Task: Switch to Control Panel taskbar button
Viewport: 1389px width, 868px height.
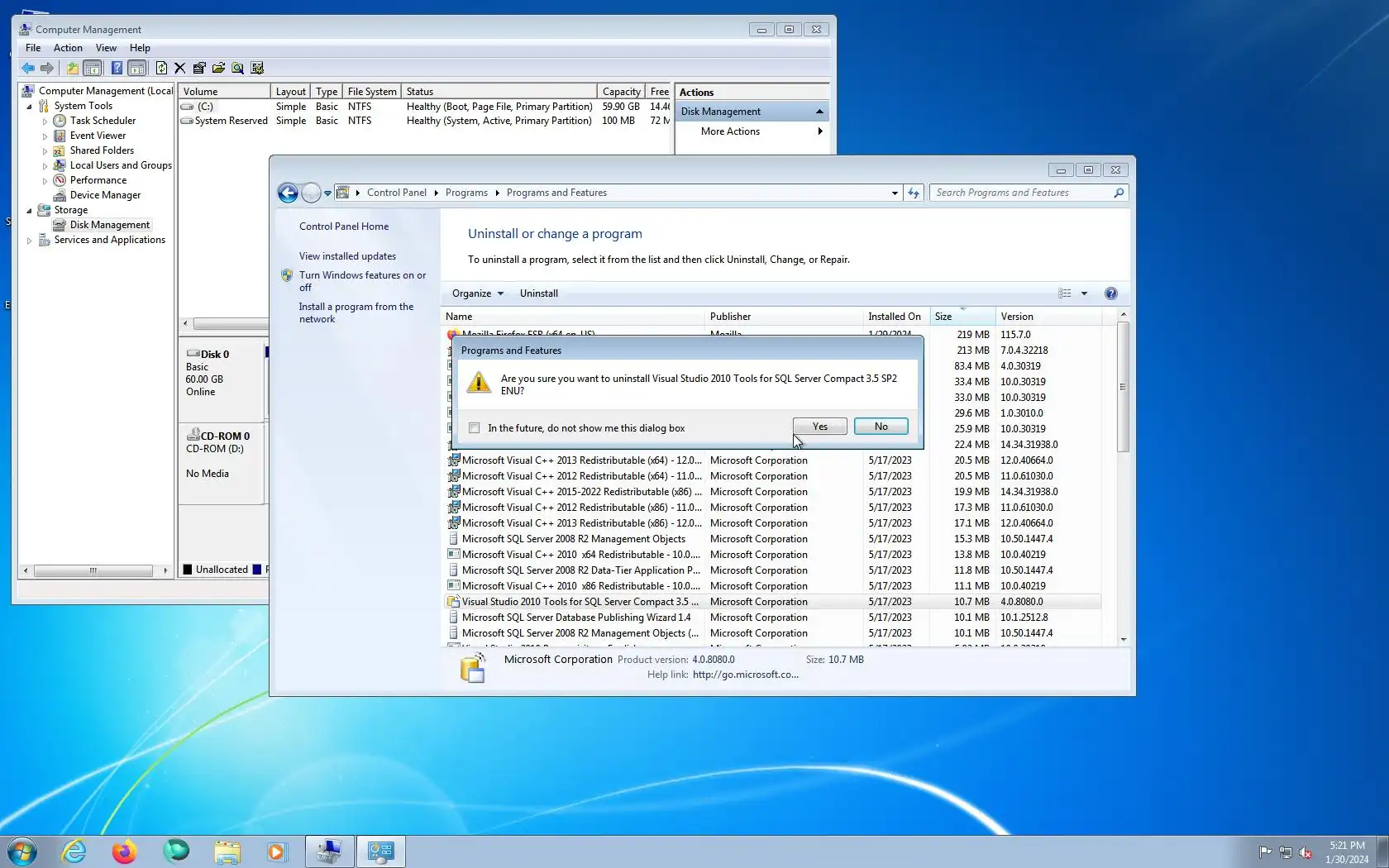Action: point(381,851)
